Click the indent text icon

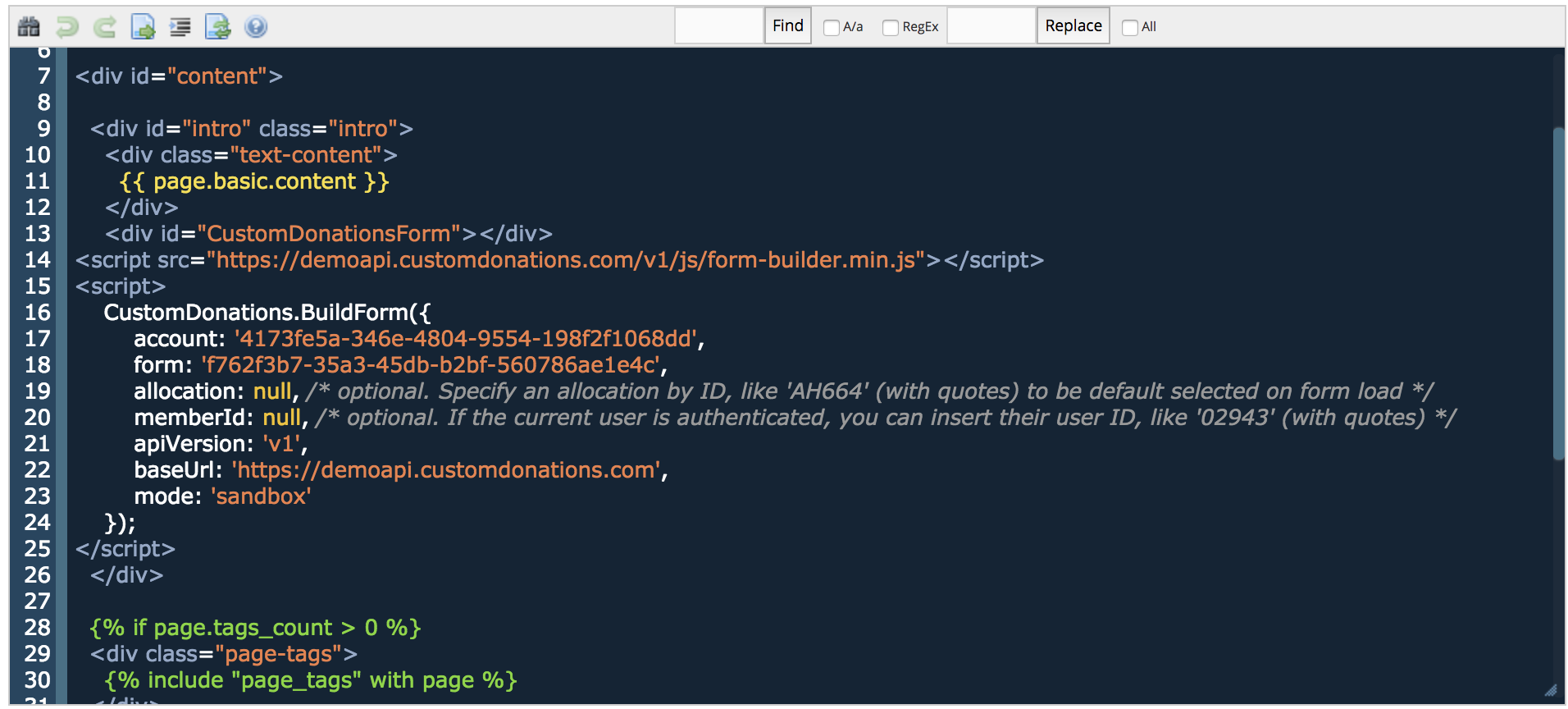tap(180, 27)
